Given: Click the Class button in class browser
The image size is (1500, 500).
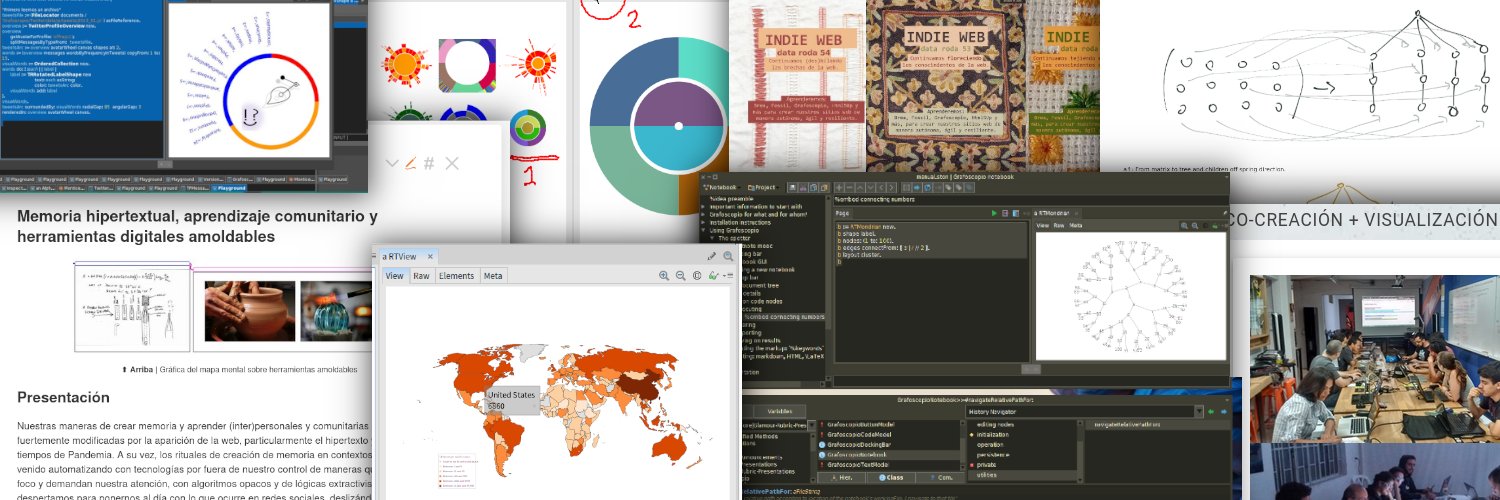Looking at the screenshot, I should [x=891, y=477].
